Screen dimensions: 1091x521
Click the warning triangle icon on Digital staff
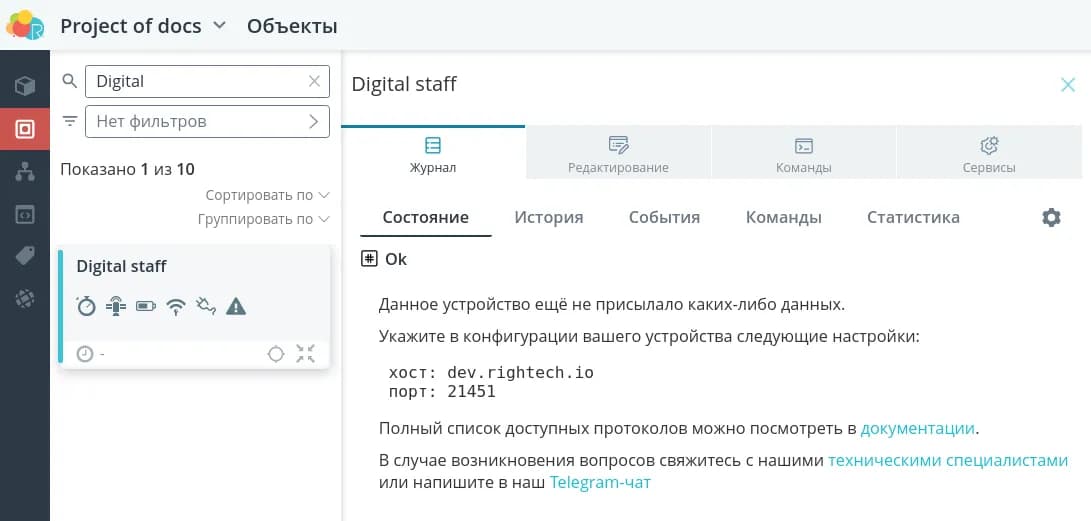(236, 307)
